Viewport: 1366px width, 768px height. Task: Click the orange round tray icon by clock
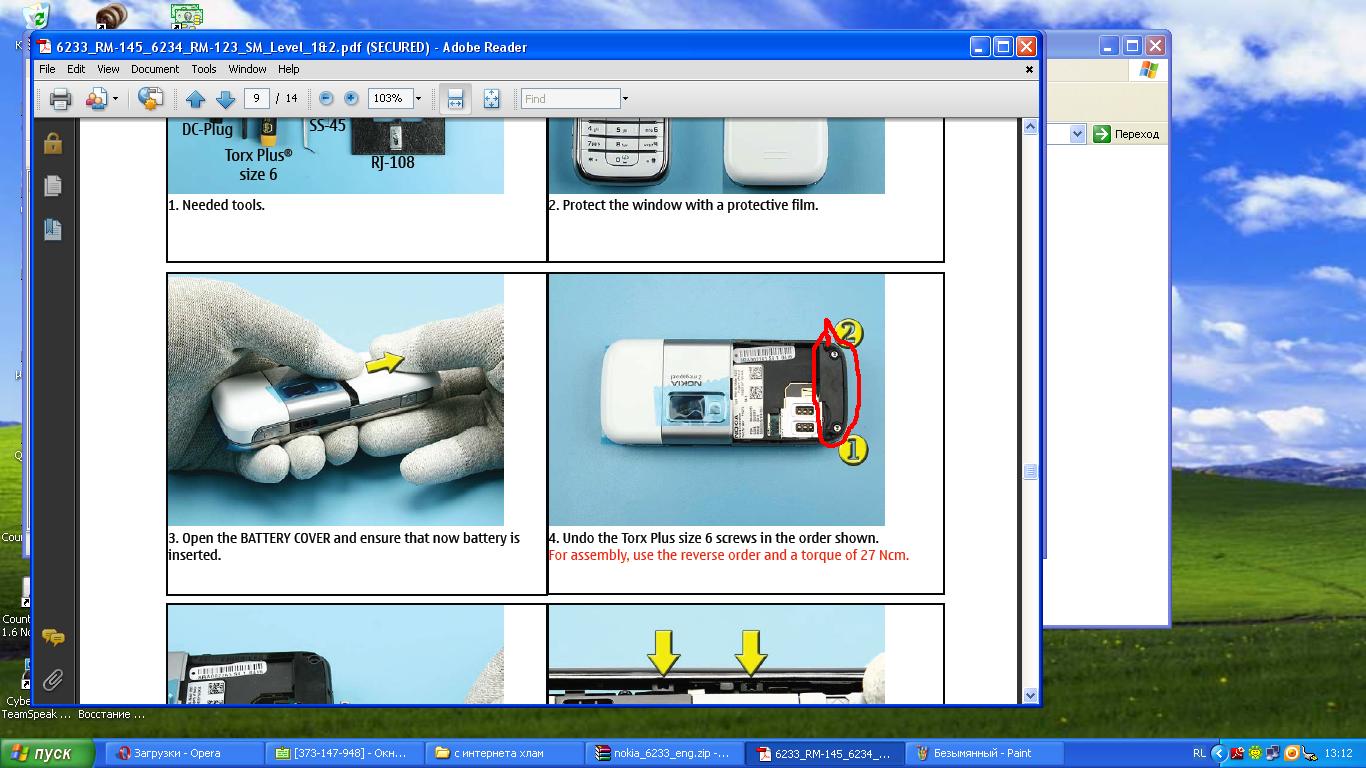point(1291,753)
